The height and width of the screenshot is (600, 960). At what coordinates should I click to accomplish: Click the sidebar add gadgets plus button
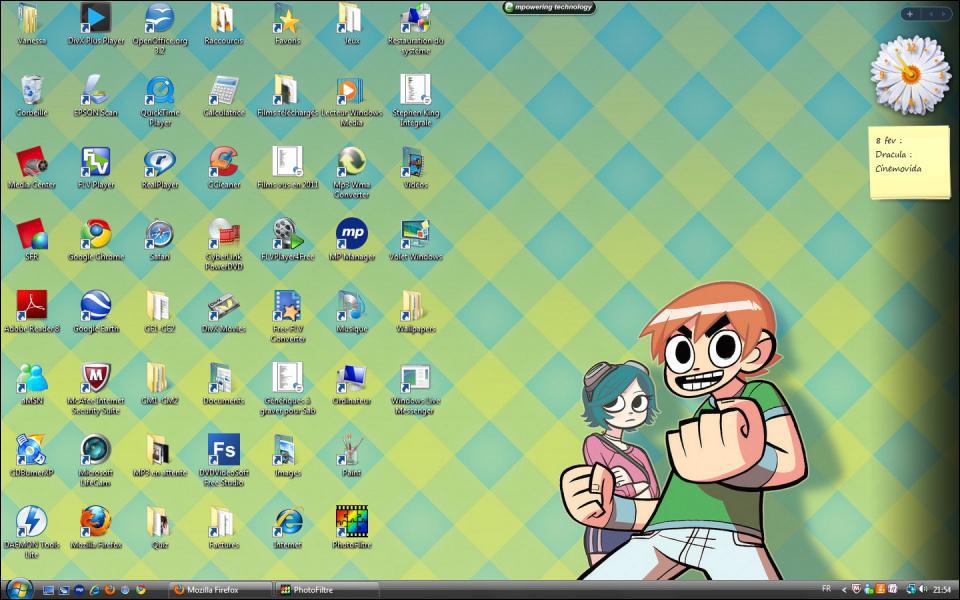click(x=909, y=13)
